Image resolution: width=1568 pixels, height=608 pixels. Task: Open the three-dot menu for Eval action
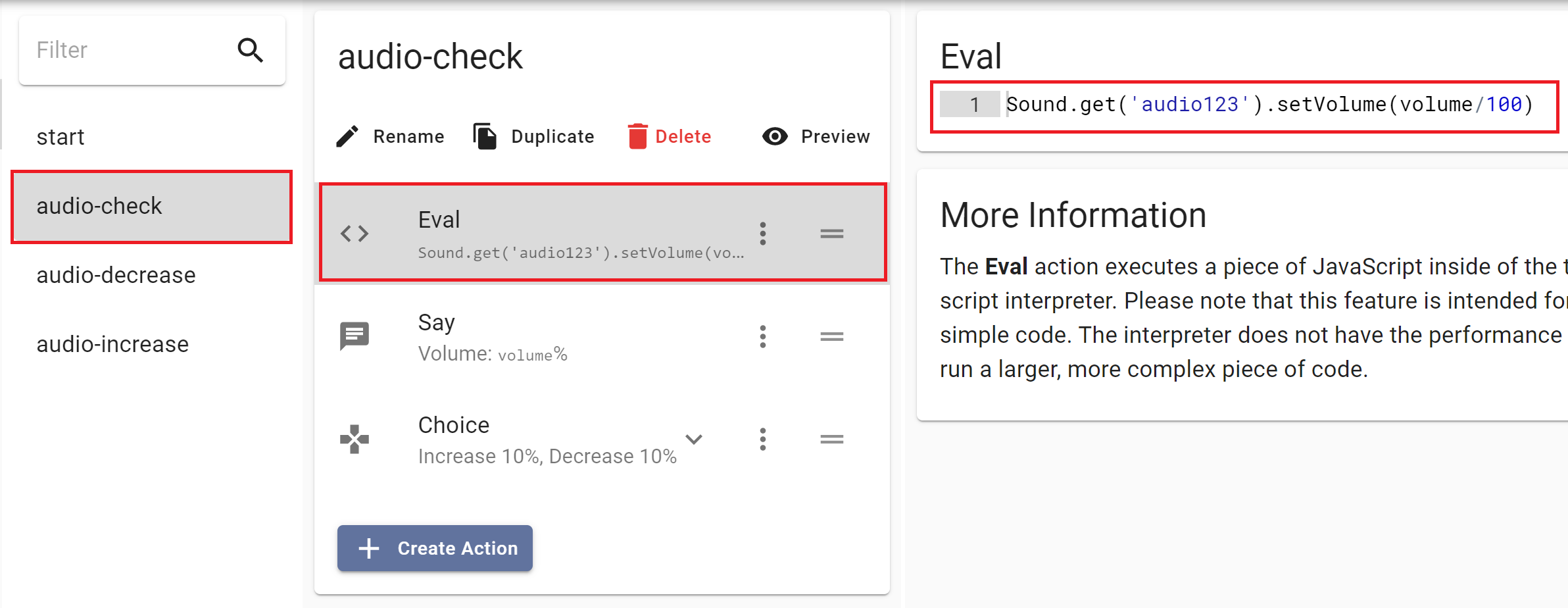point(763,234)
